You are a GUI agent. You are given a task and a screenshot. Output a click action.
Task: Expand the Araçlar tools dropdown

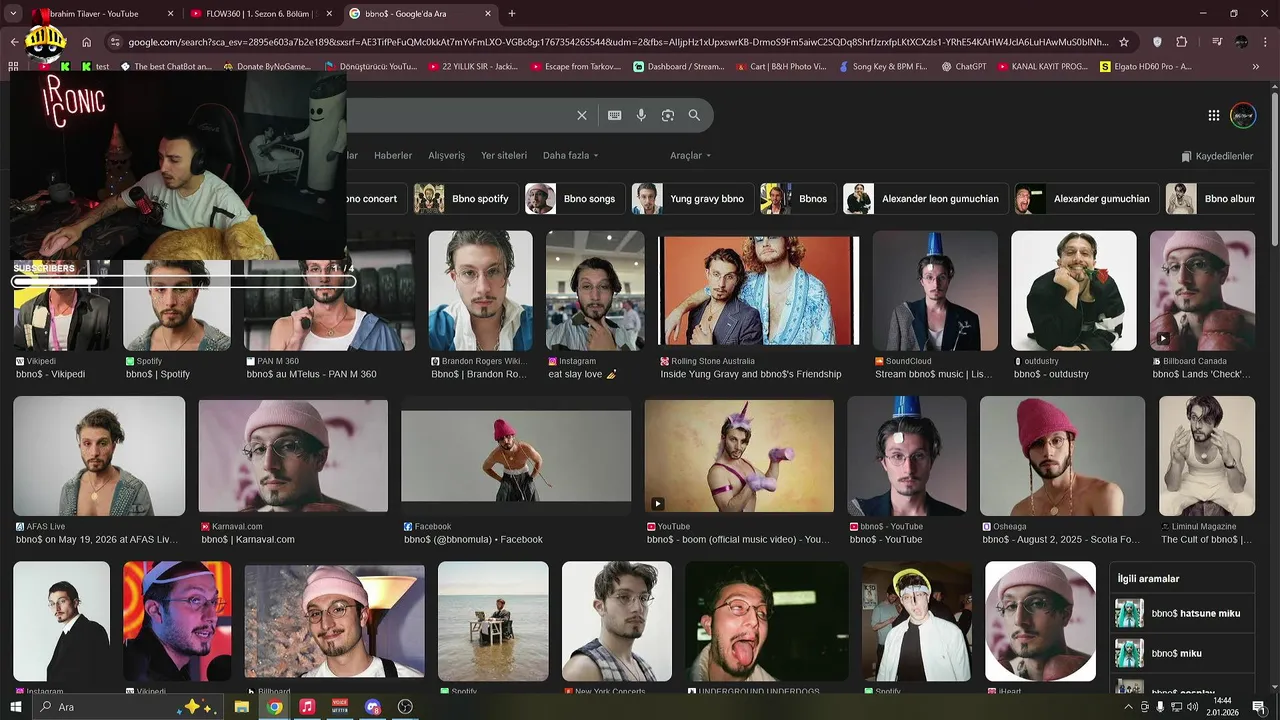click(x=690, y=156)
